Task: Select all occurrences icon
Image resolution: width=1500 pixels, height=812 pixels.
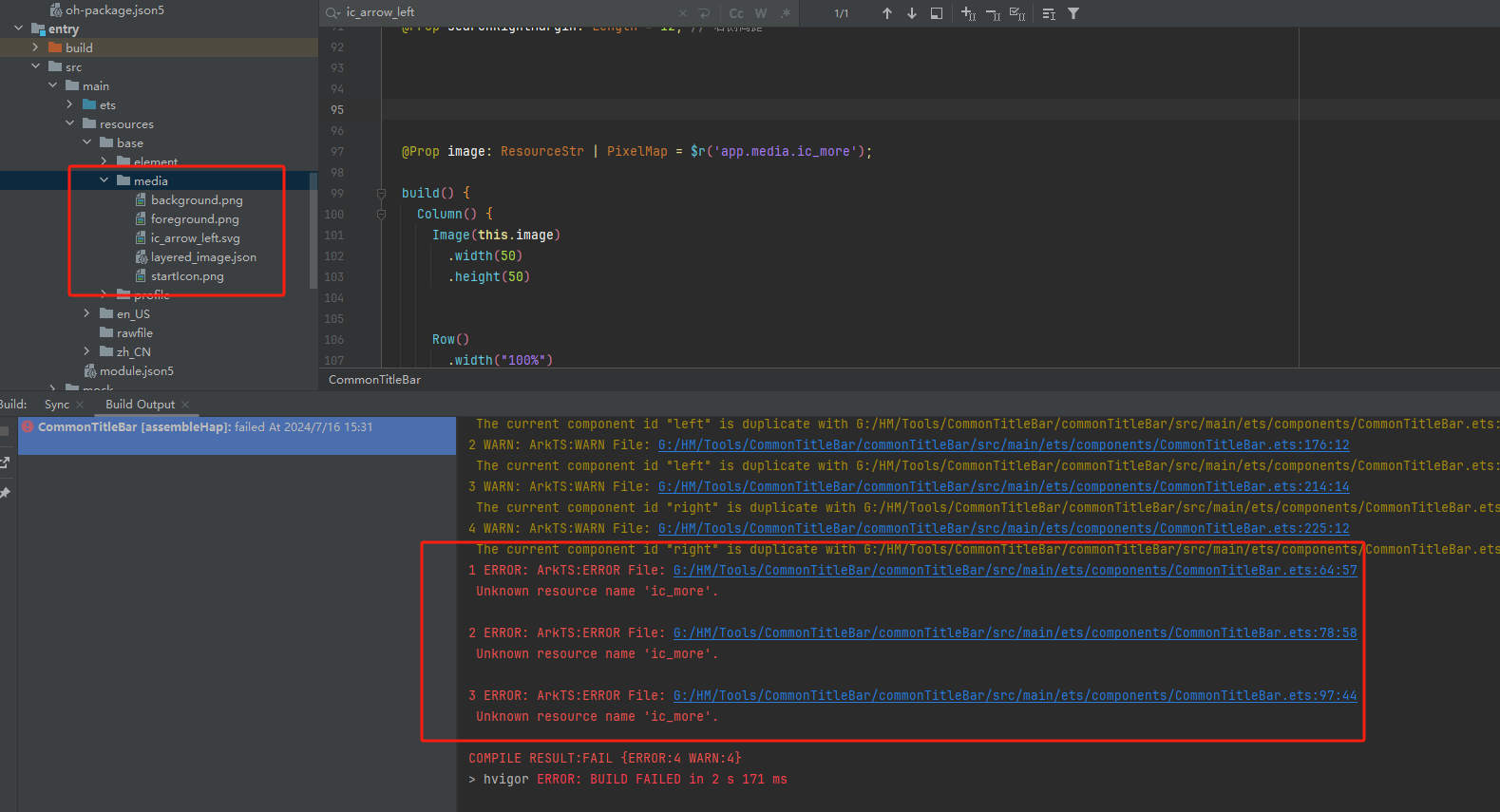Action: [1017, 13]
